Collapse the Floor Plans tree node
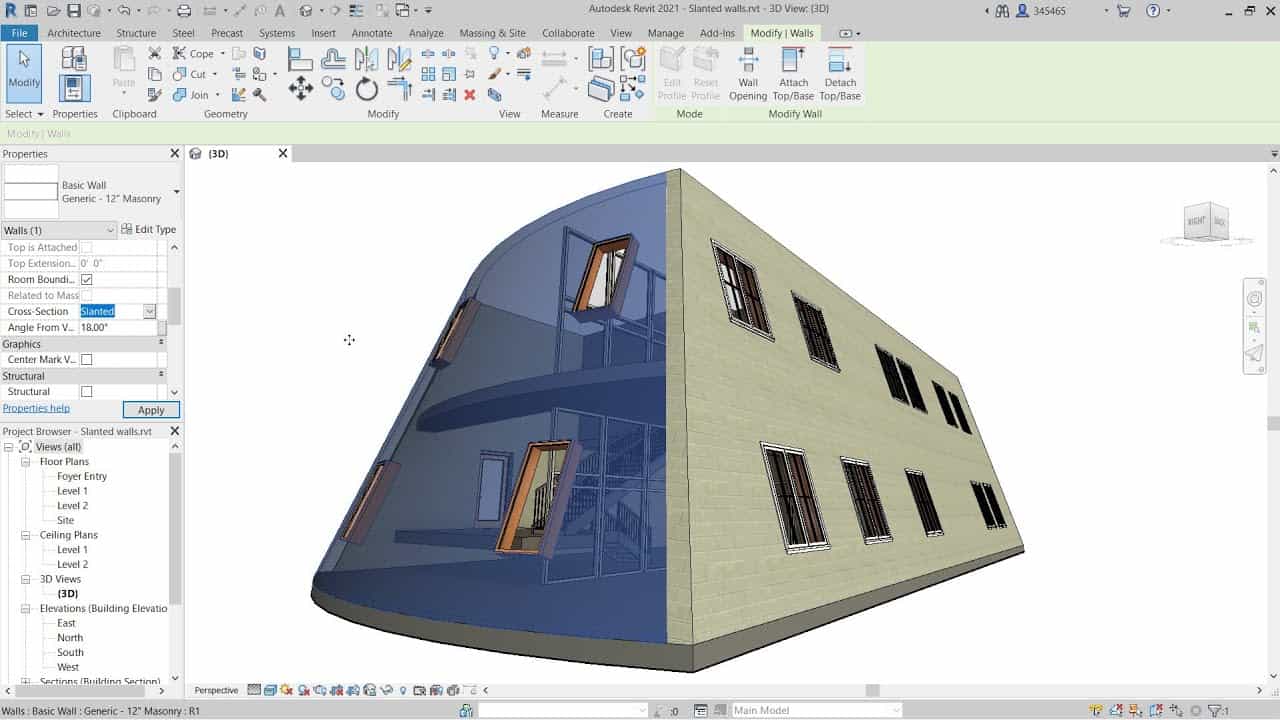 pyautogui.click(x=27, y=462)
